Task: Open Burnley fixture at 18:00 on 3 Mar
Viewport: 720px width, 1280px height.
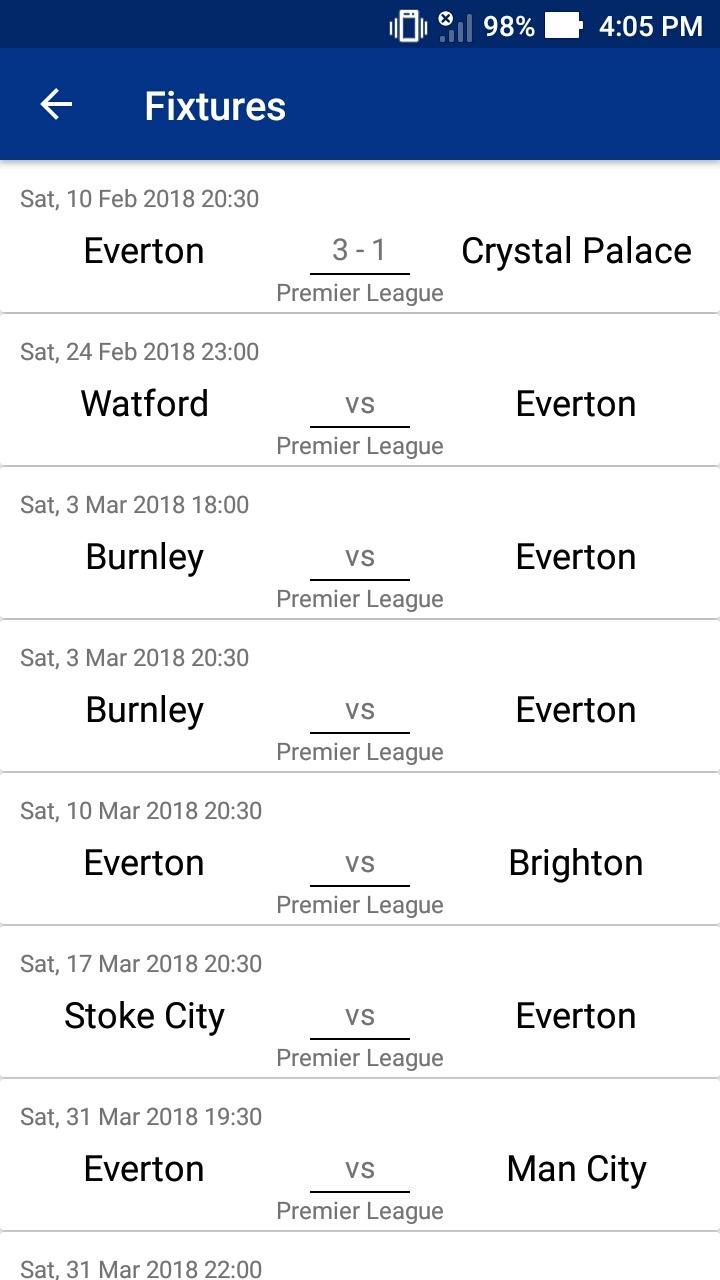Action: (x=360, y=543)
